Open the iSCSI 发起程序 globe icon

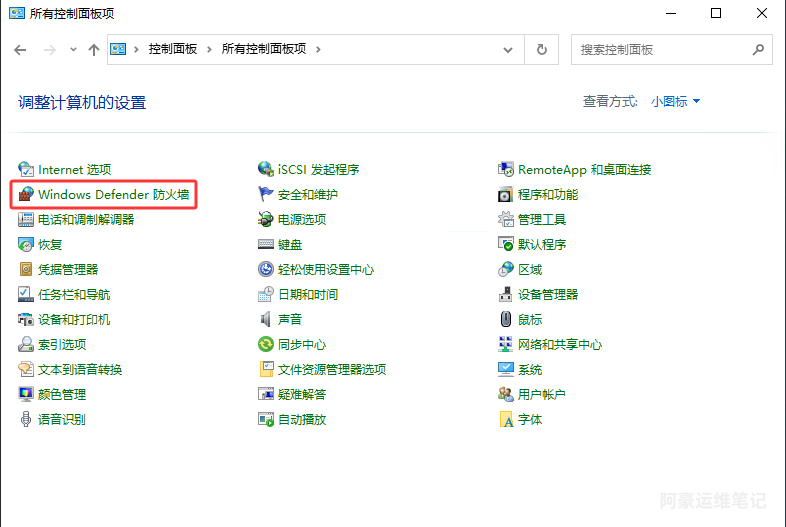pos(266,169)
